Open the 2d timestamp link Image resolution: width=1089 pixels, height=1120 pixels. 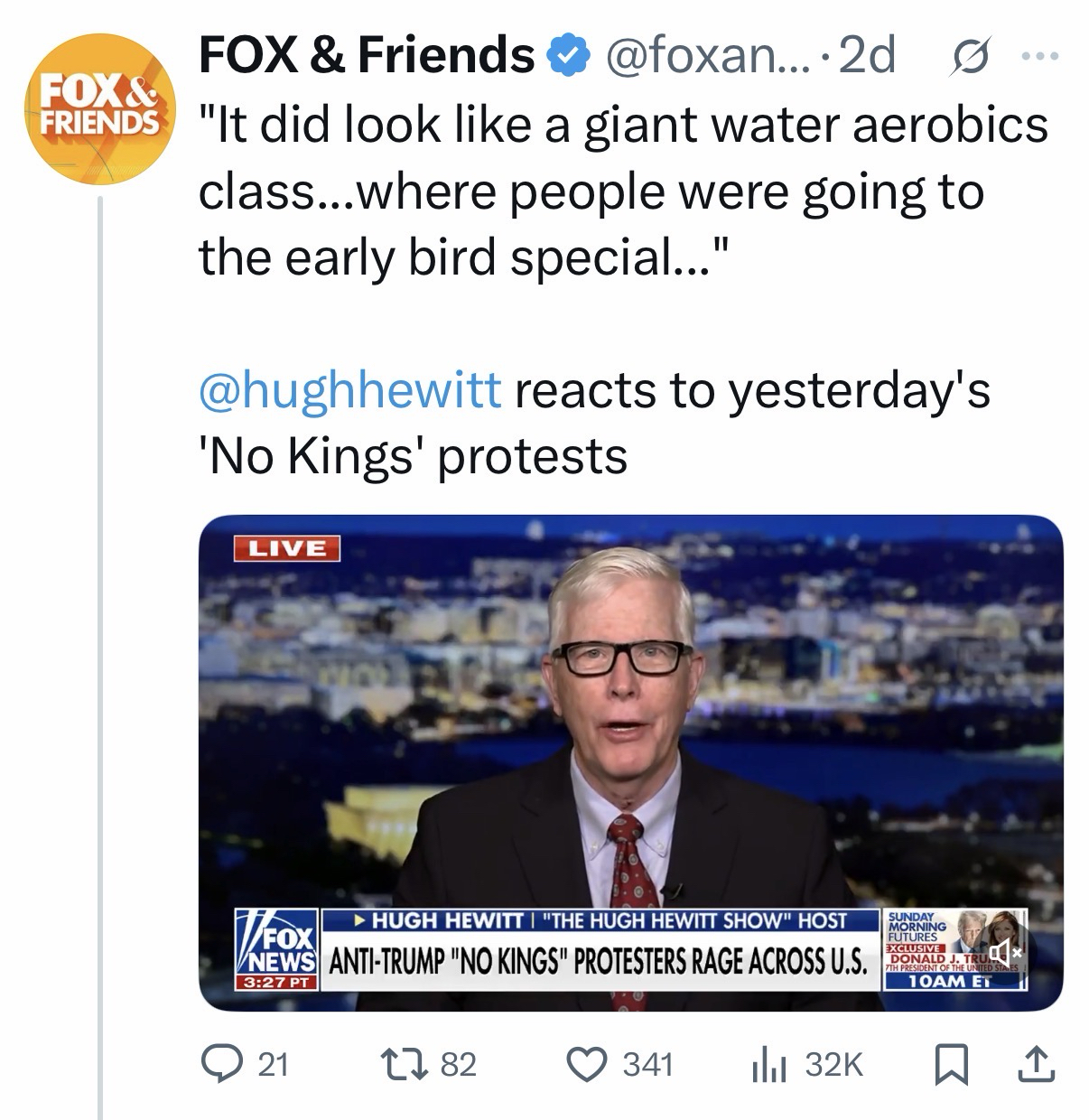(x=867, y=57)
